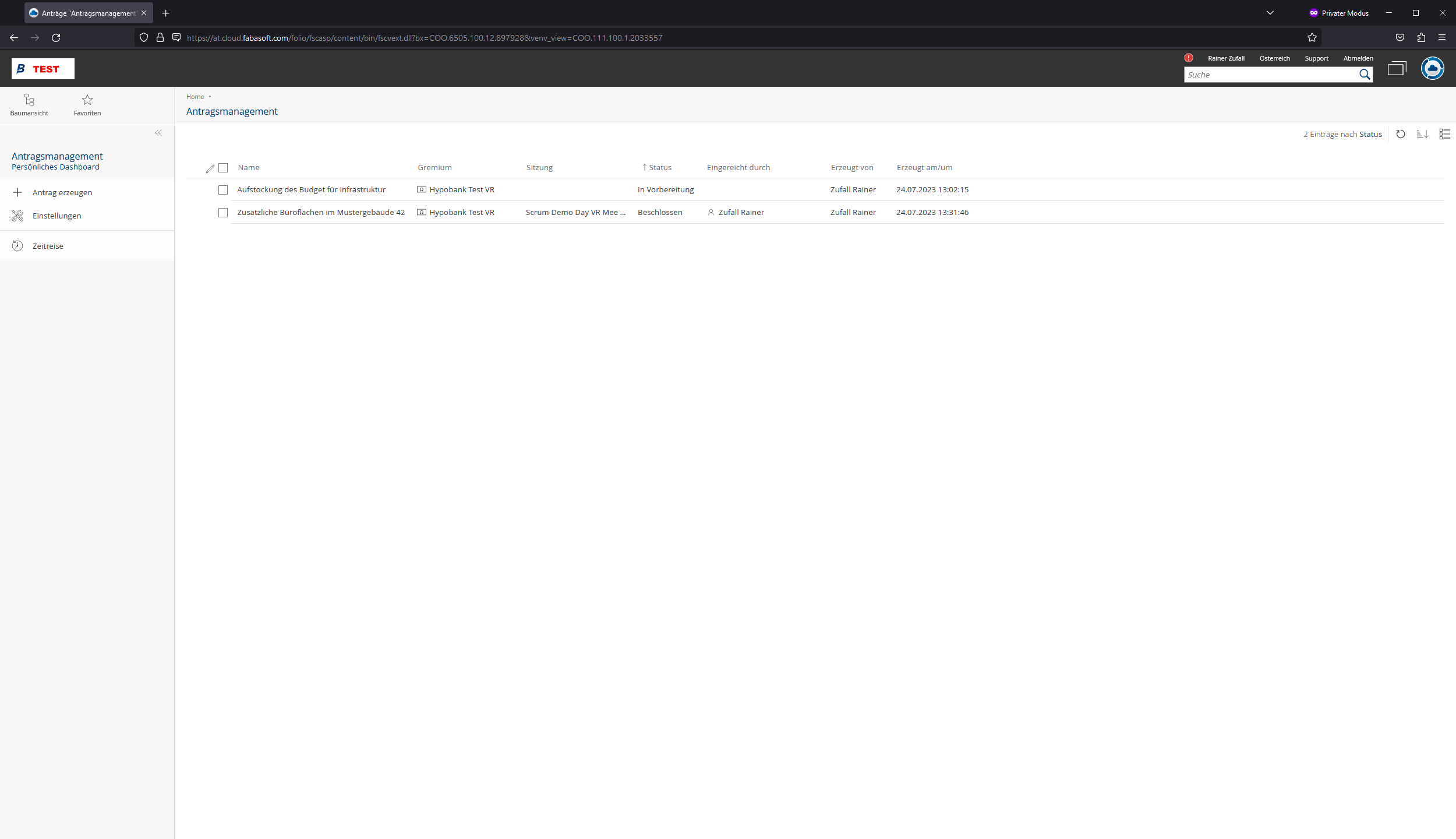This screenshot has width=1456, height=839.
Task: Open the Baumansicht tree view icon
Action: point(29,100)
